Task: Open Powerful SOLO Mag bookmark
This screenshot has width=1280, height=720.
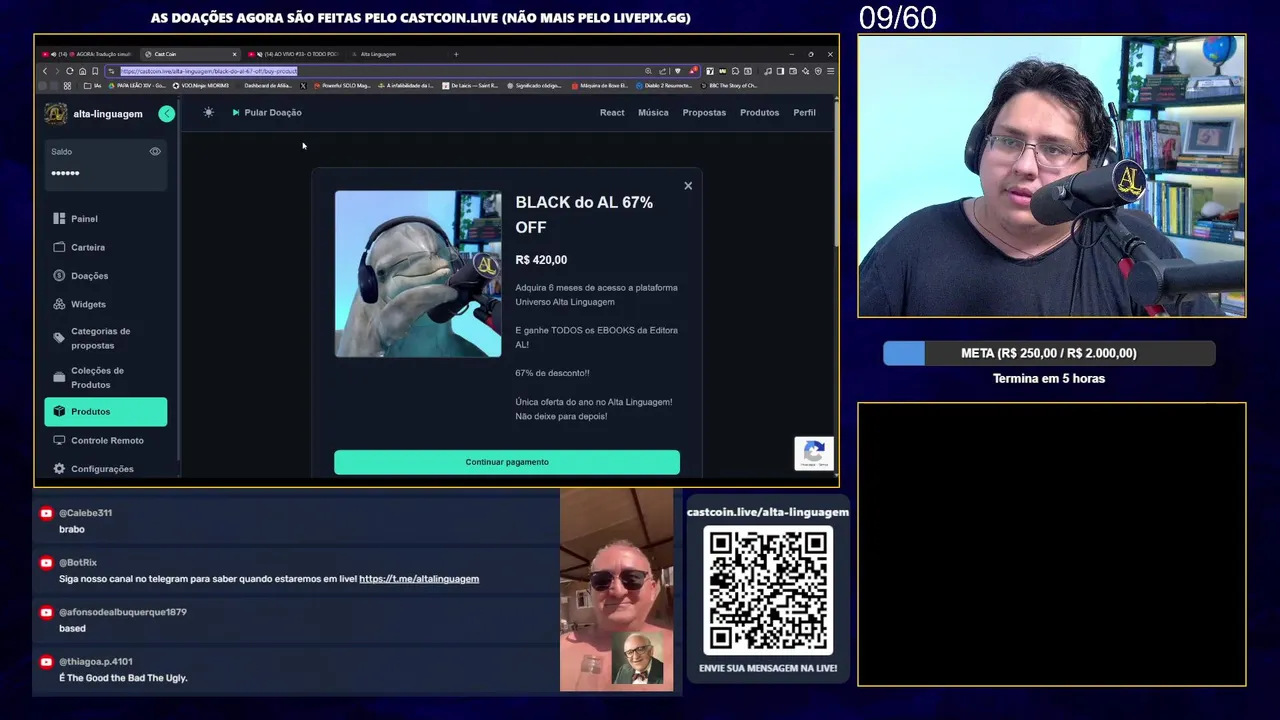Action: pyautogui.click(x=342, y=86)
